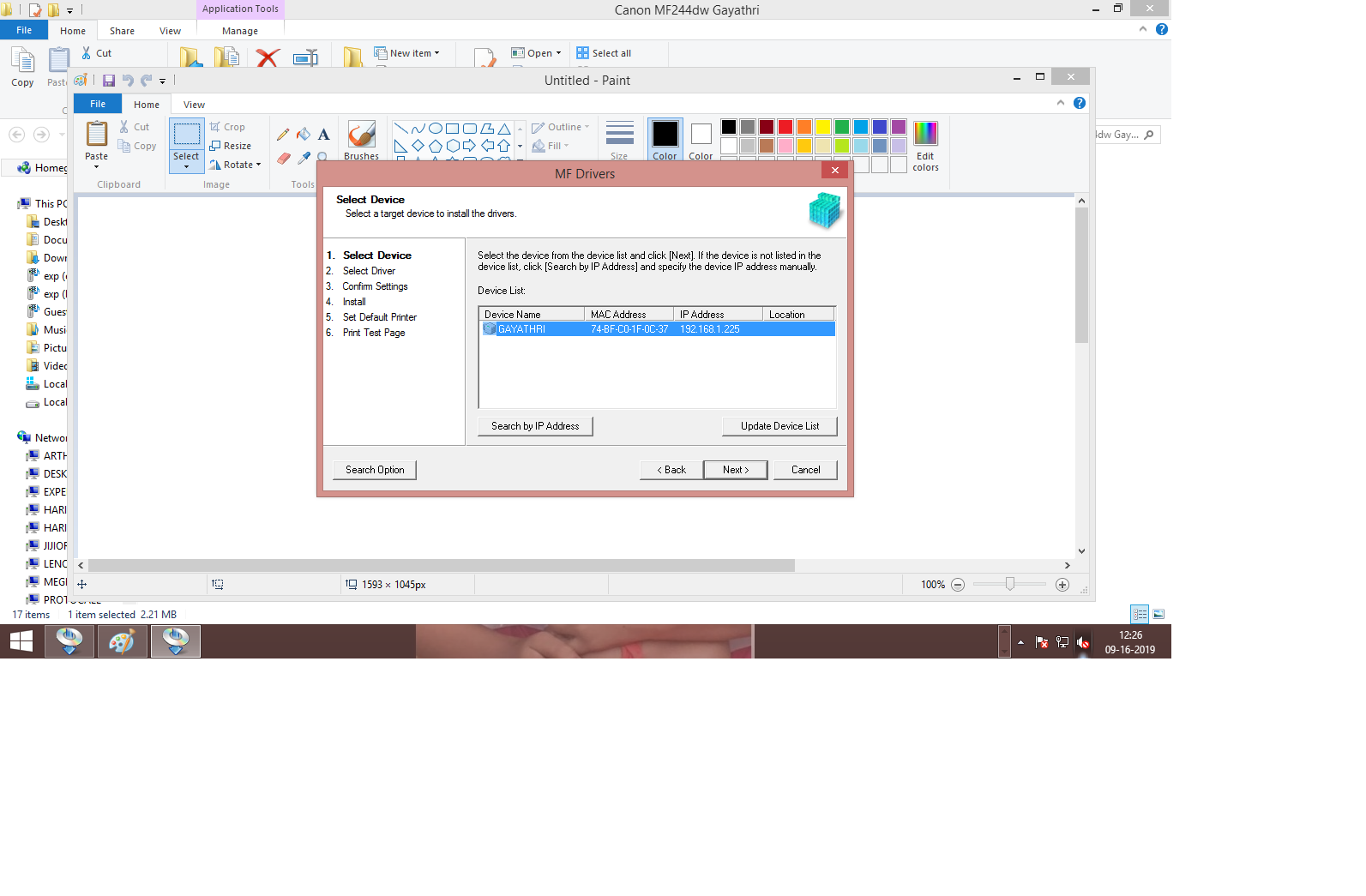The image size is (1366, 896).
Task: Choose the rectangle shape in Shapes gallery
Action: pos(453,129)
